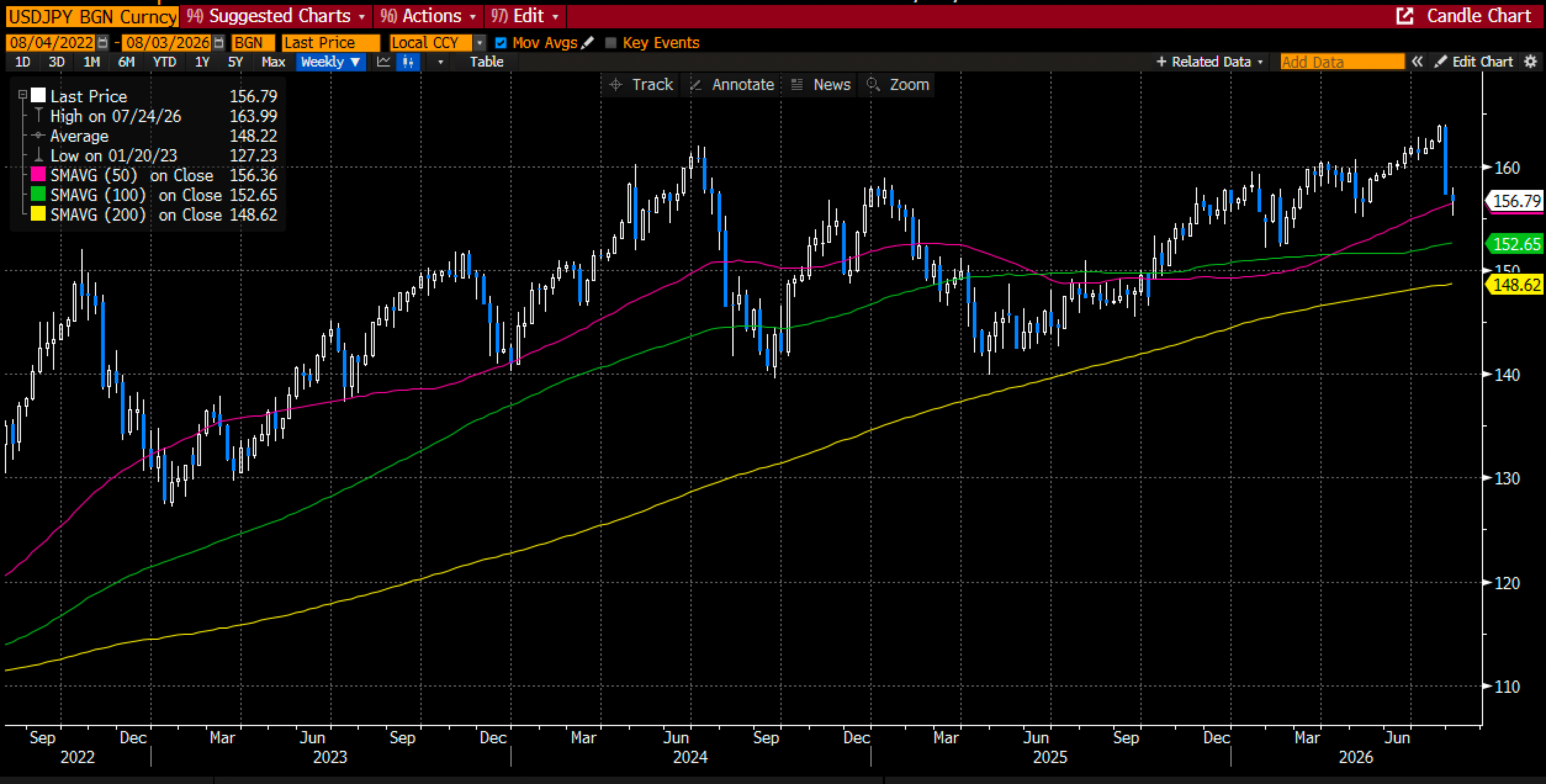Open the Weekly periodicity dropdown
1546x784 pixels.
331,62
